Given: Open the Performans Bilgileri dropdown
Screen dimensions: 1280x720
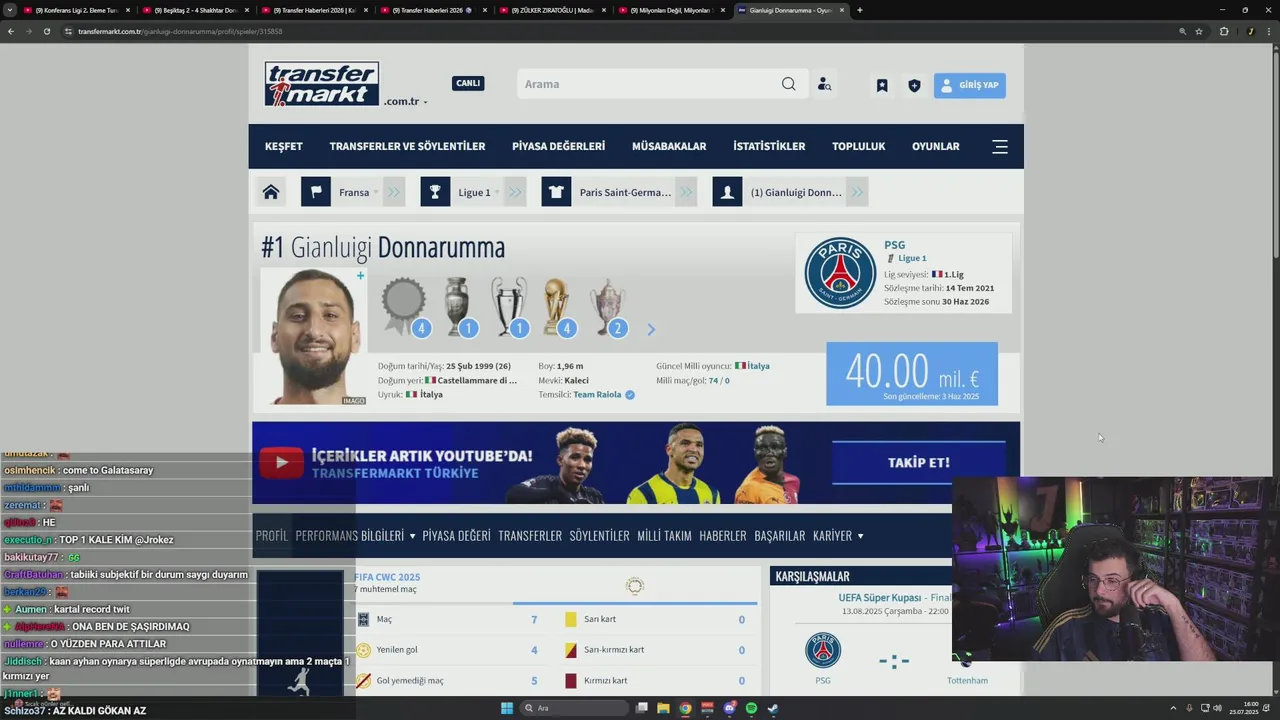Looking at the screenshot, I should tap(355, 536).
